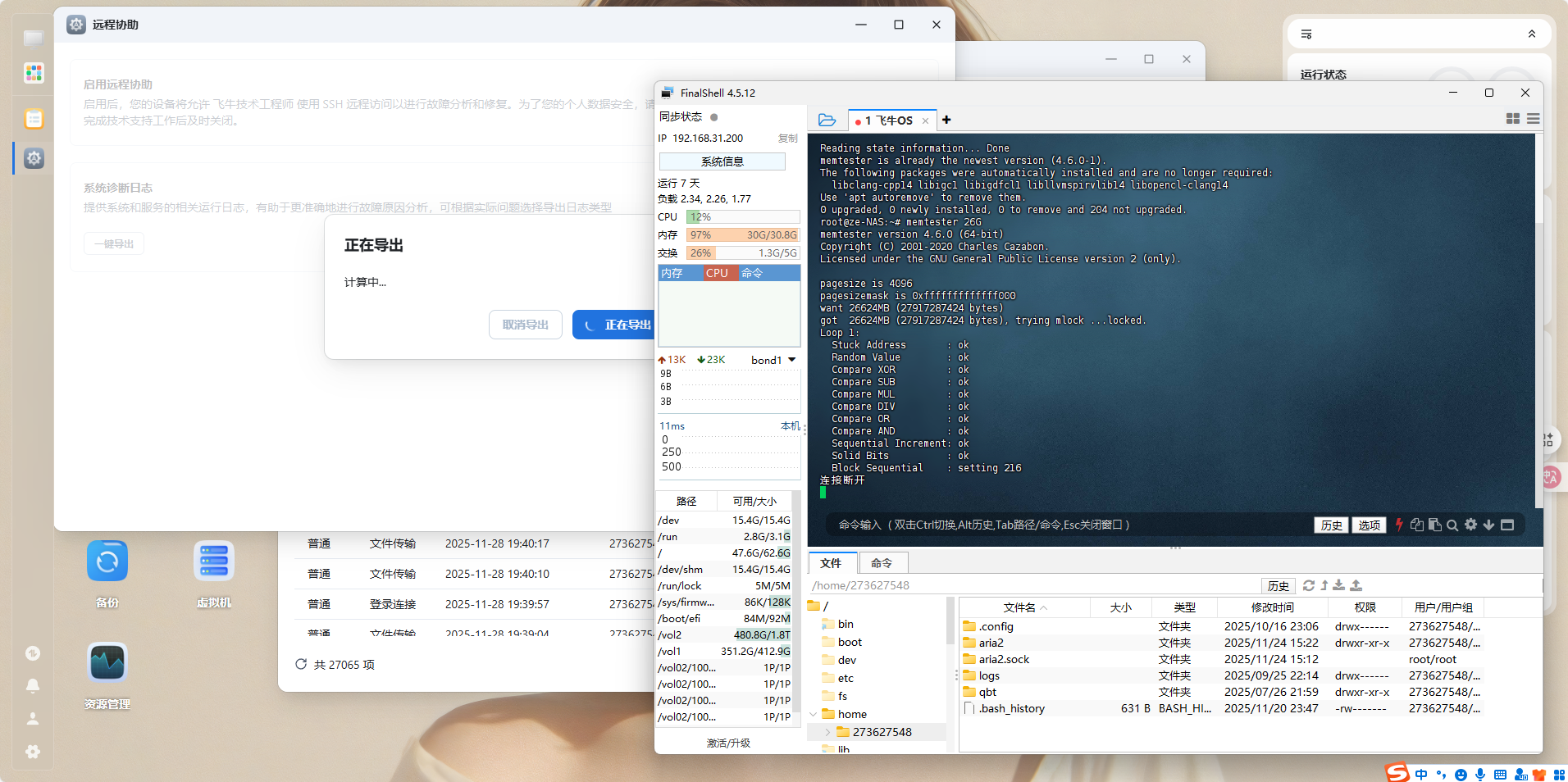Refresh the remote file list

coord(1309,585)
